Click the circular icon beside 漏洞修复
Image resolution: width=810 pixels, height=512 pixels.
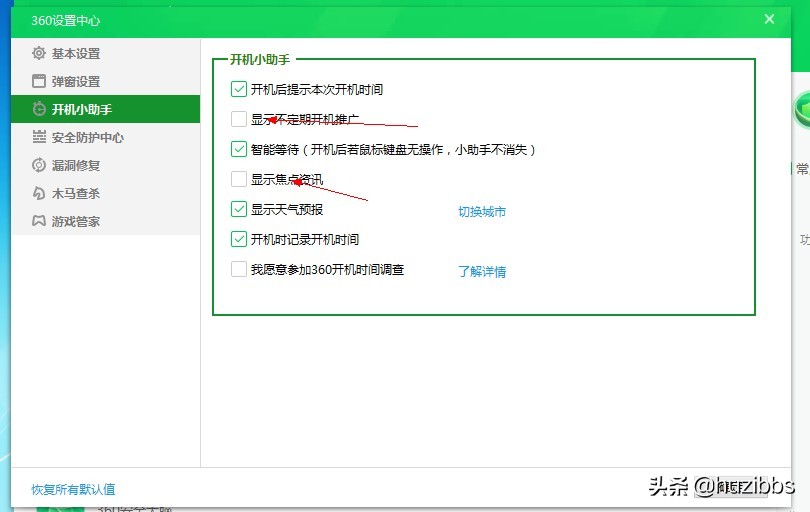click(39, 165)
